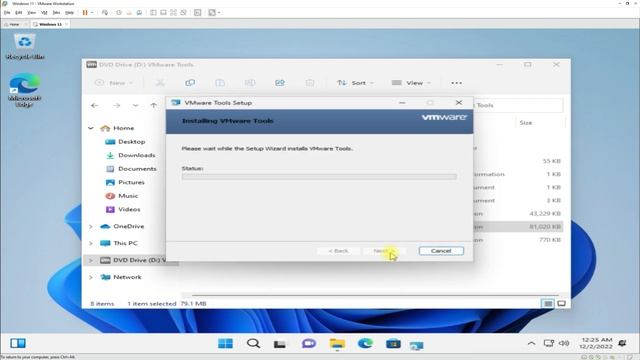
Task: Open File Explorer from the taskbar
Action: coord(337,344)
